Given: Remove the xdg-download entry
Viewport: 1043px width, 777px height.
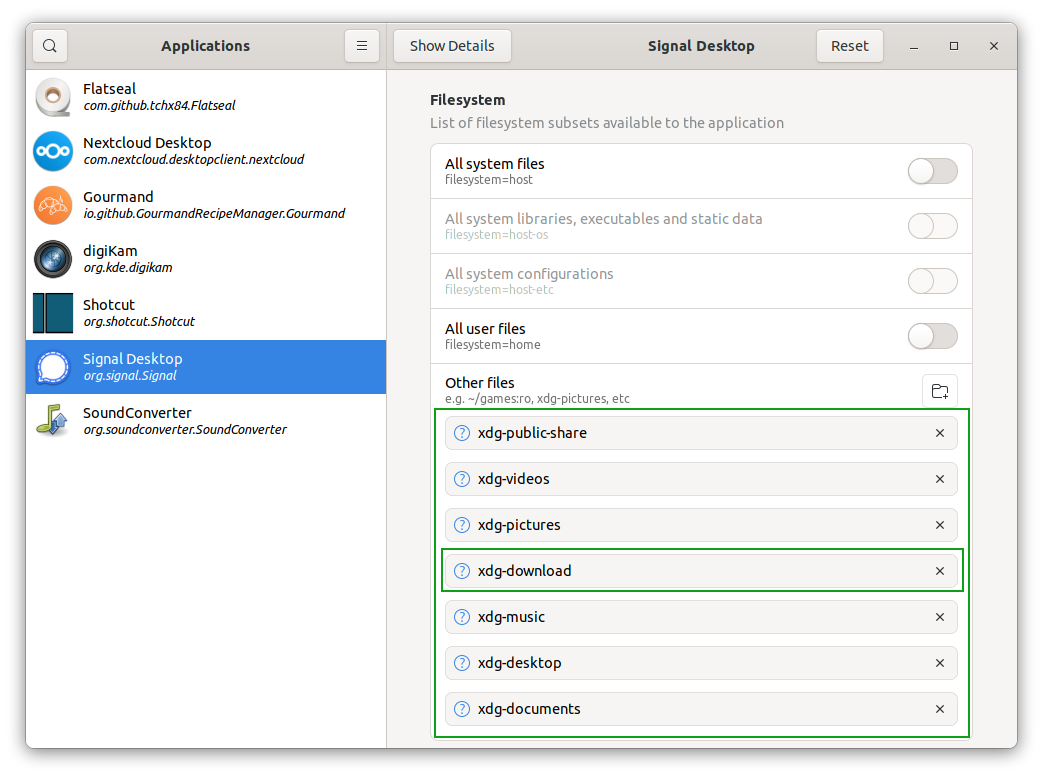Looking at the screenshot, I should 940,571.
